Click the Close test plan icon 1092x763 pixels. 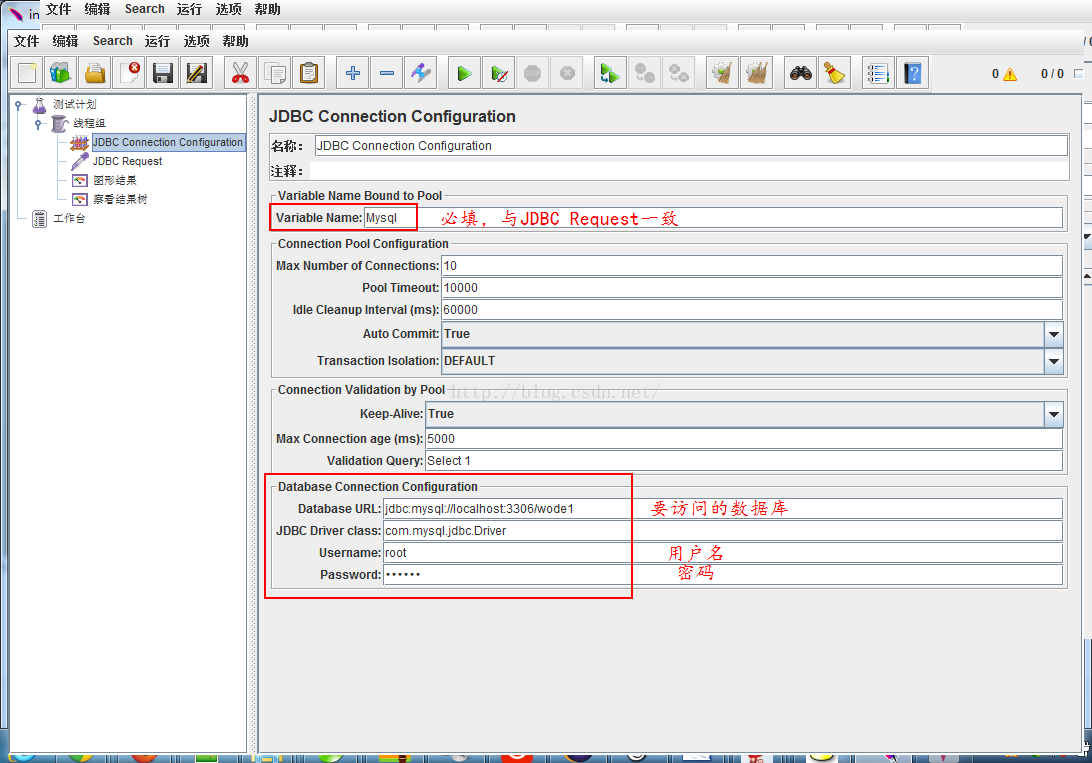click(129, 72)
